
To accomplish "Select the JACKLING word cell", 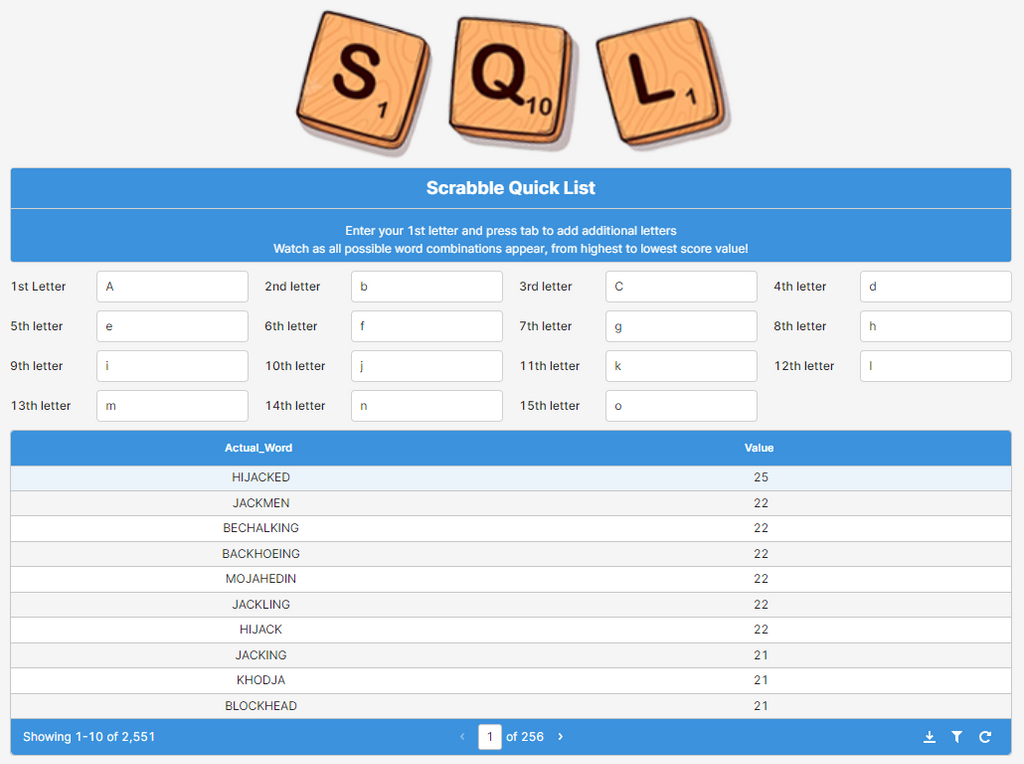I will (261, 605).
